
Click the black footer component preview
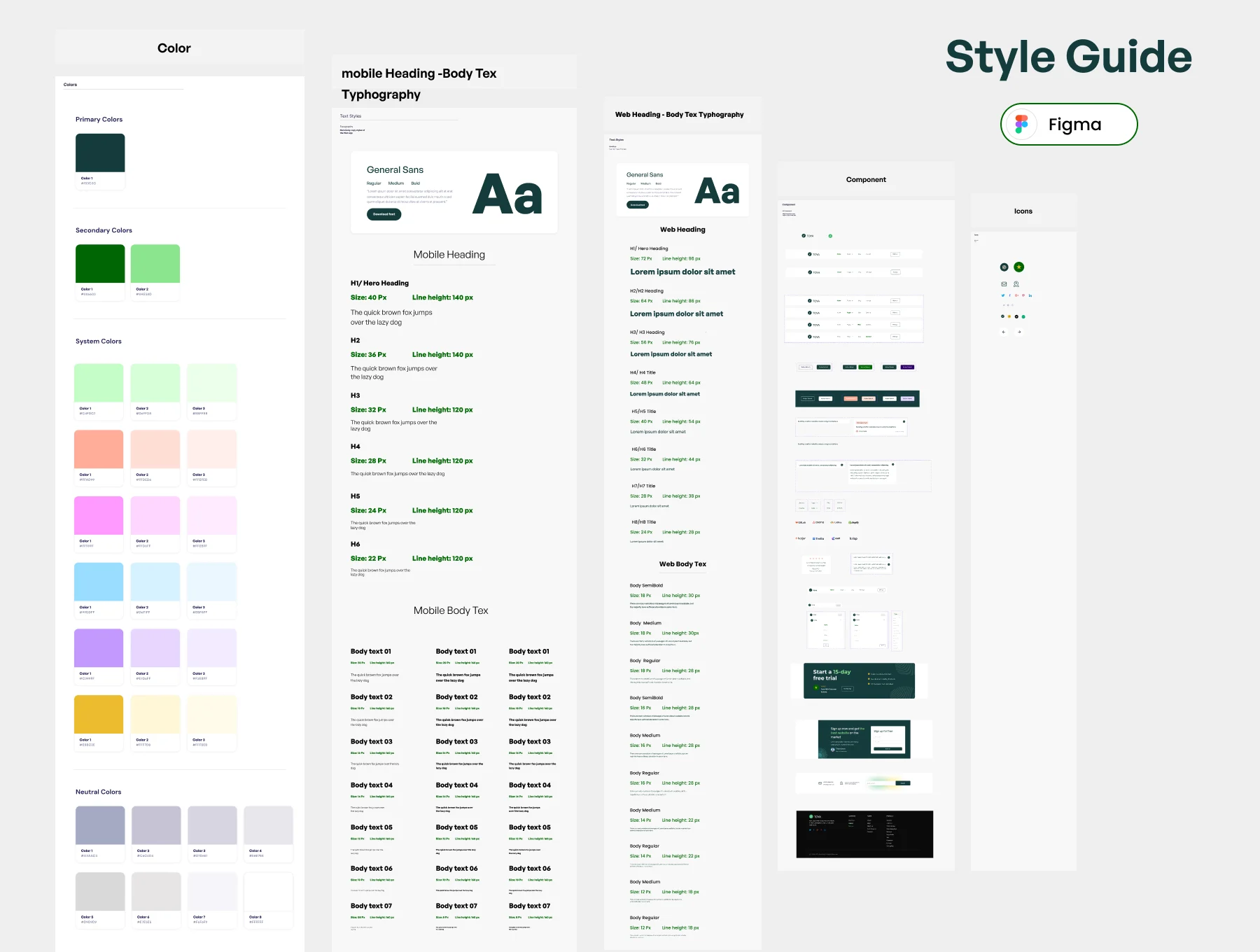pyautogui.click(x=864, y=834)
